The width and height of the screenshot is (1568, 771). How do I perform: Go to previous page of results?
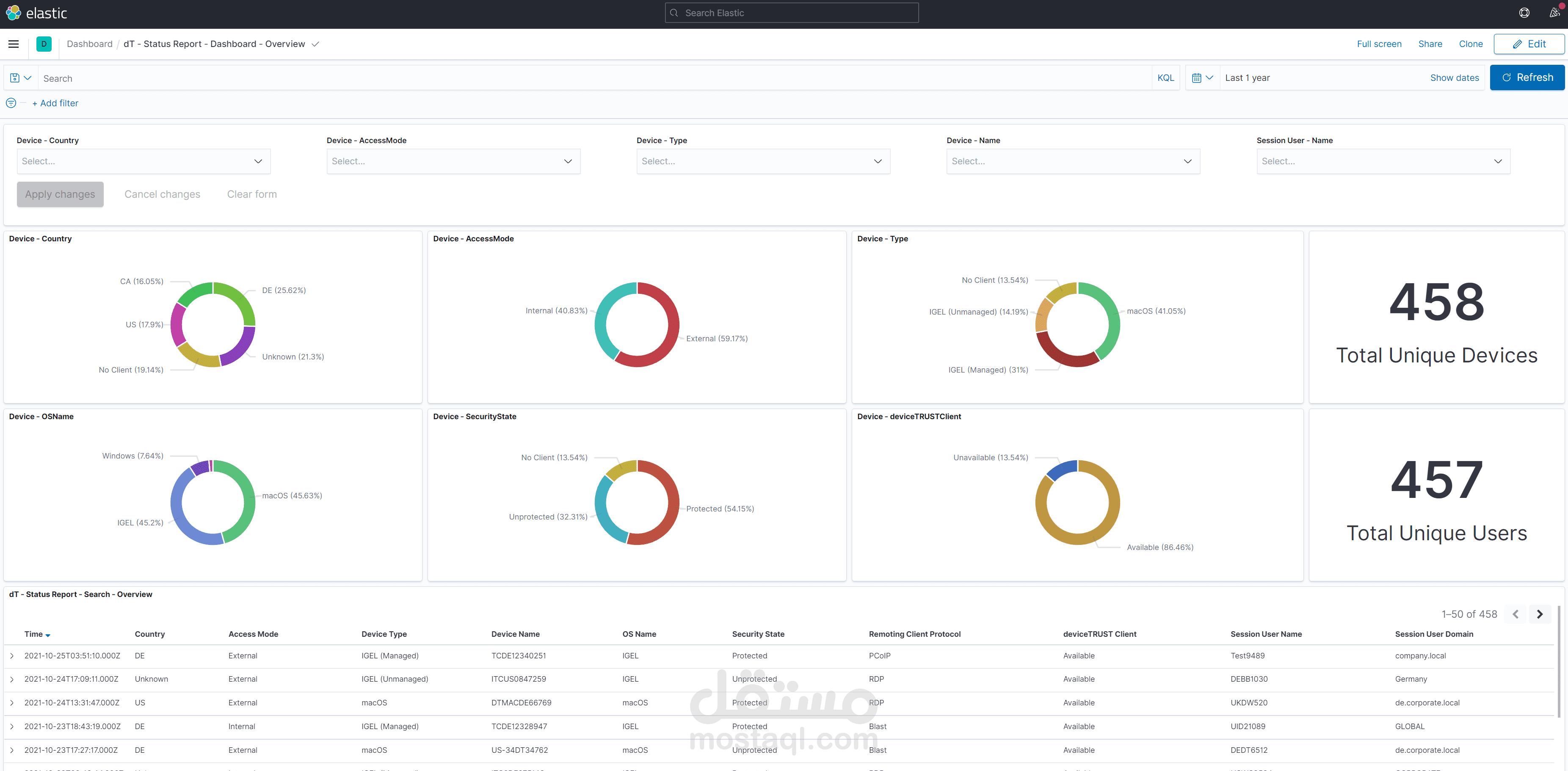click(x=1515, y=614)
